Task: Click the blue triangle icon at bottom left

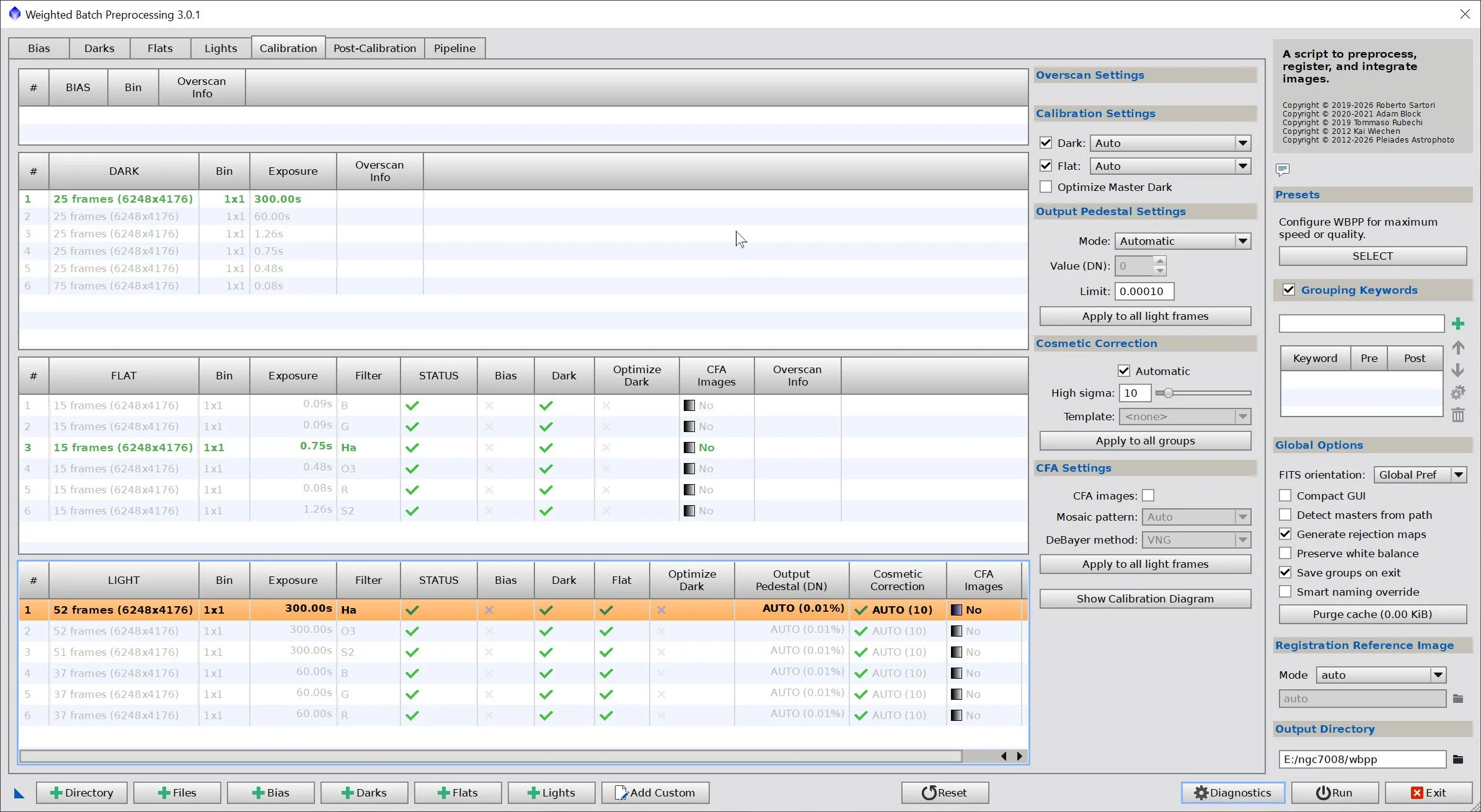Action: click(19, 793)
